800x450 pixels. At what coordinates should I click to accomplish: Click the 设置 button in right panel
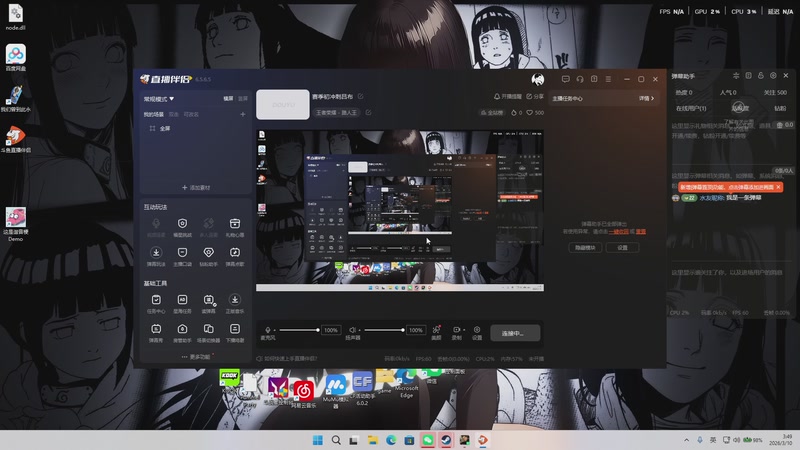pos(622,247)
